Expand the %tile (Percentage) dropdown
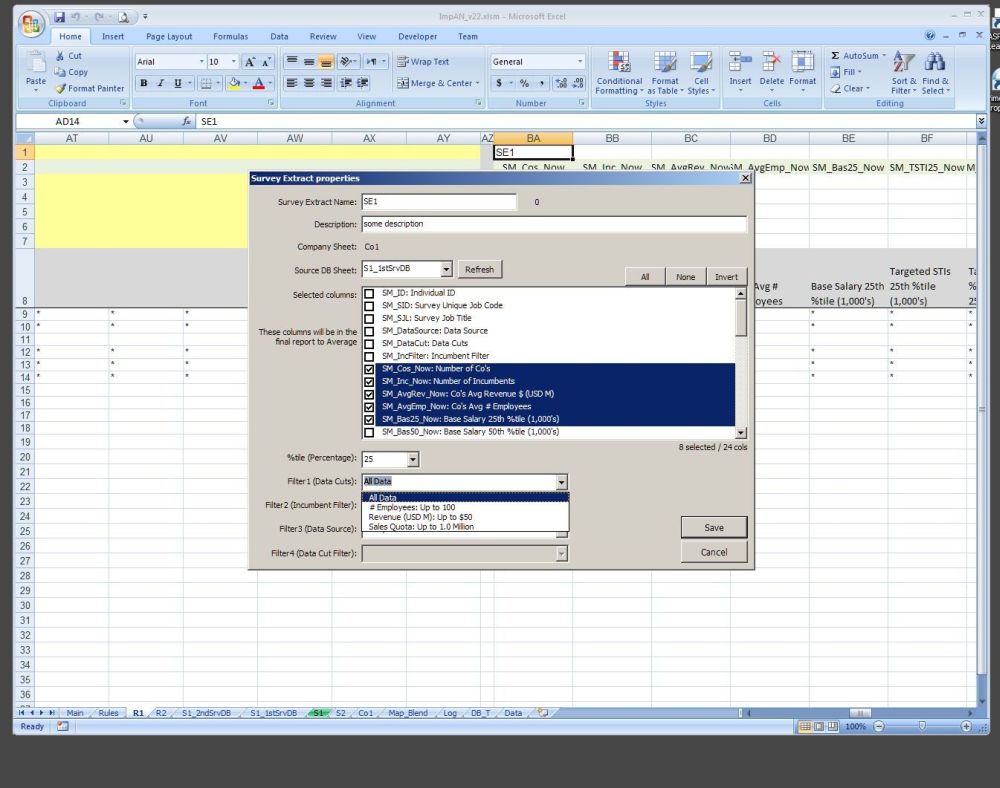The width and height of the screenshot is (1000, 788). pos(413,460)
